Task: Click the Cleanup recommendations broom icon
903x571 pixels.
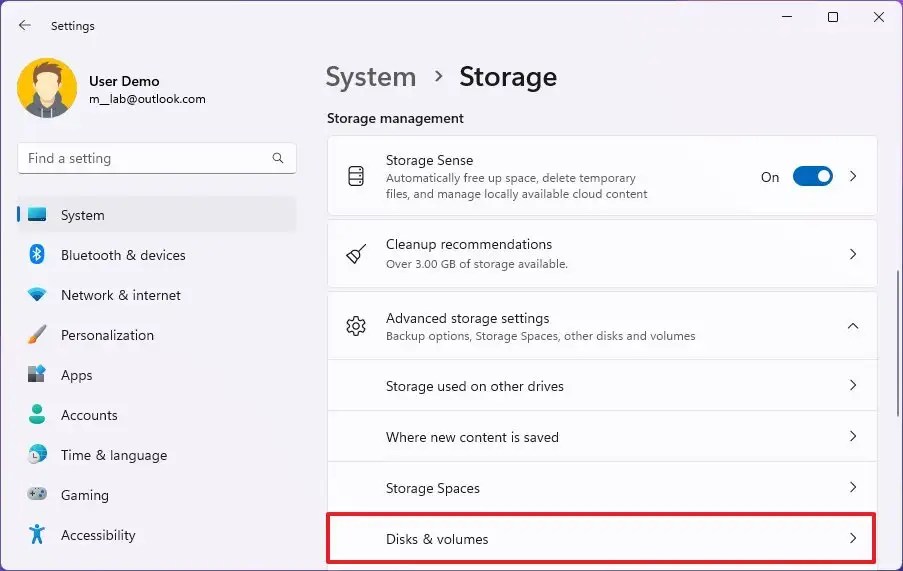Action: tap(356, 254)
